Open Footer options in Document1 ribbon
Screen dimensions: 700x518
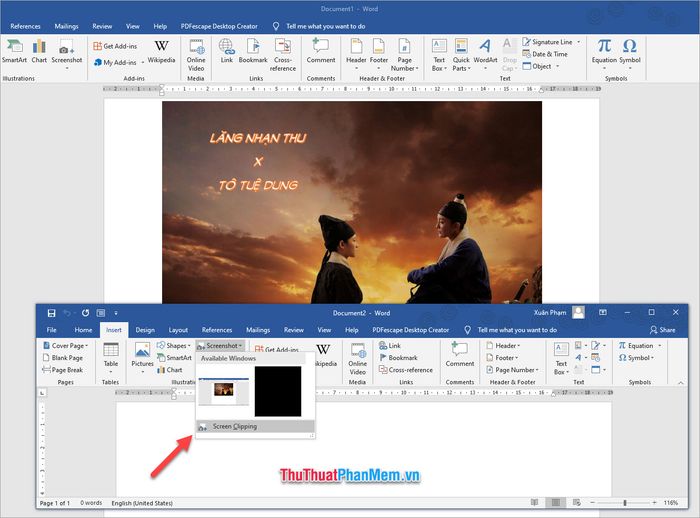point(379,54)
